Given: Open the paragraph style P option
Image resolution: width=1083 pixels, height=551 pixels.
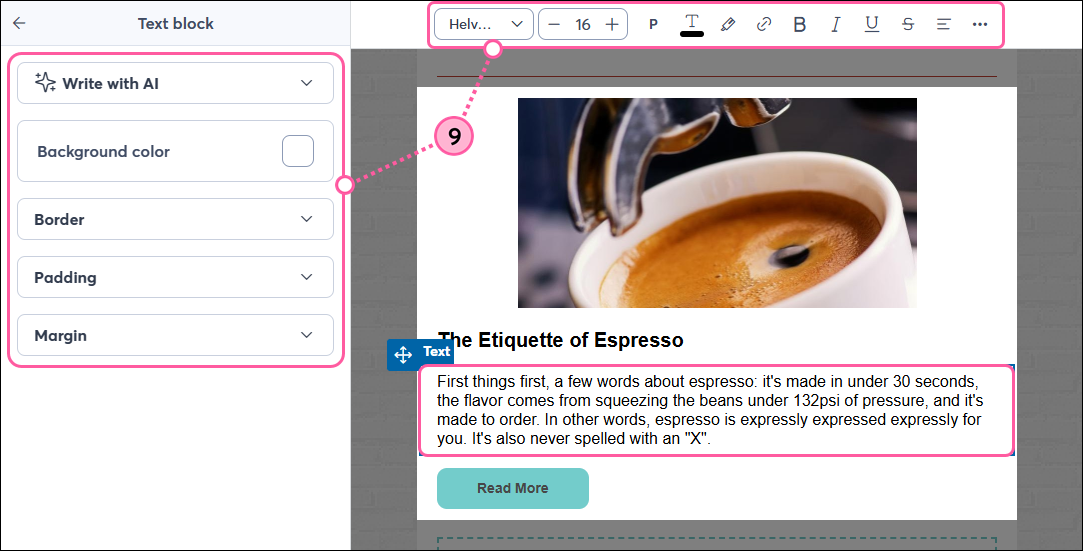Looking at the screenshot, I should pos(653,24).
